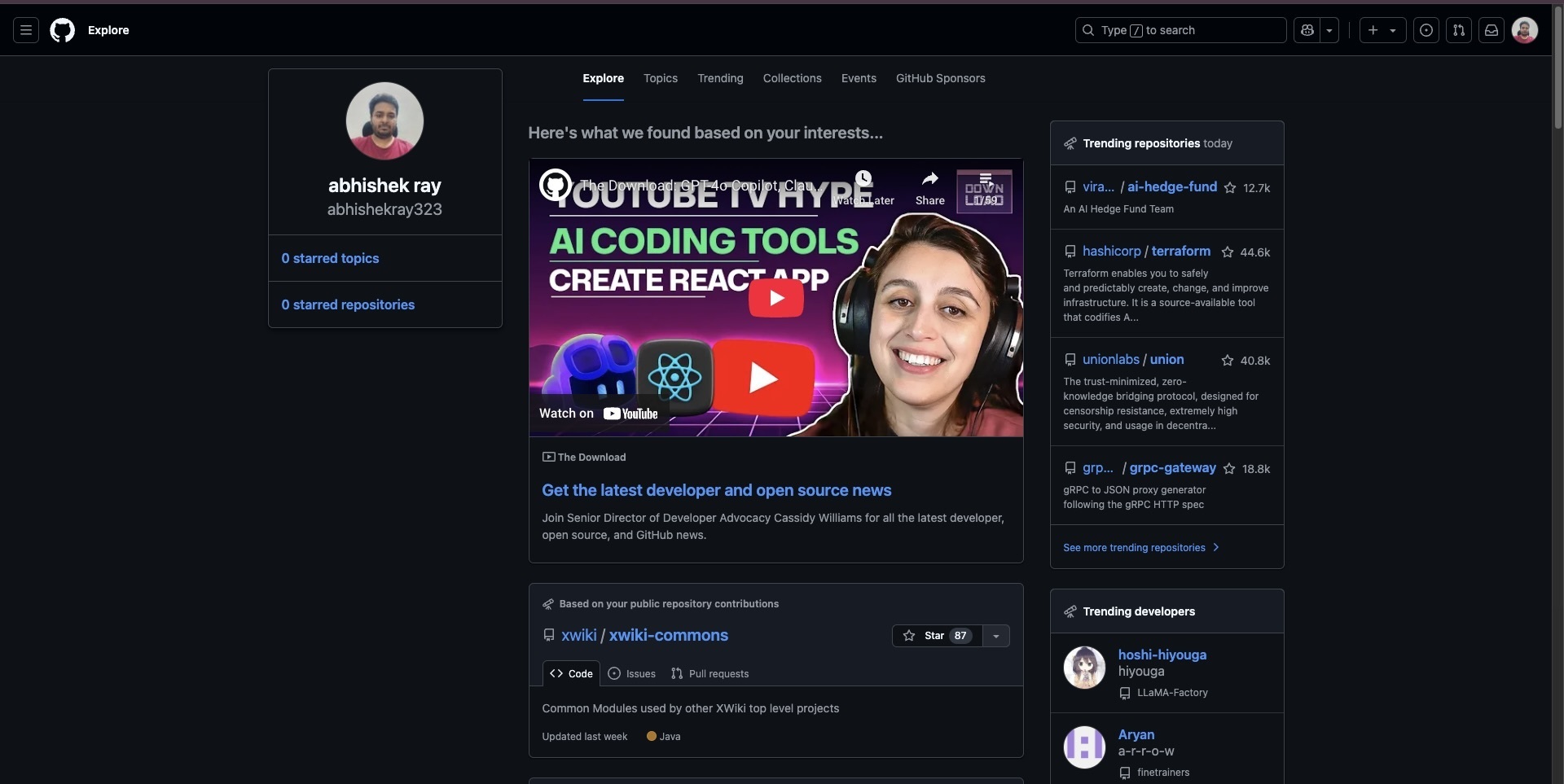Viewport: 1564px width, 784px height.
Task: Expand the create-new dropdown caret
Action: (x=1393, y=30)
